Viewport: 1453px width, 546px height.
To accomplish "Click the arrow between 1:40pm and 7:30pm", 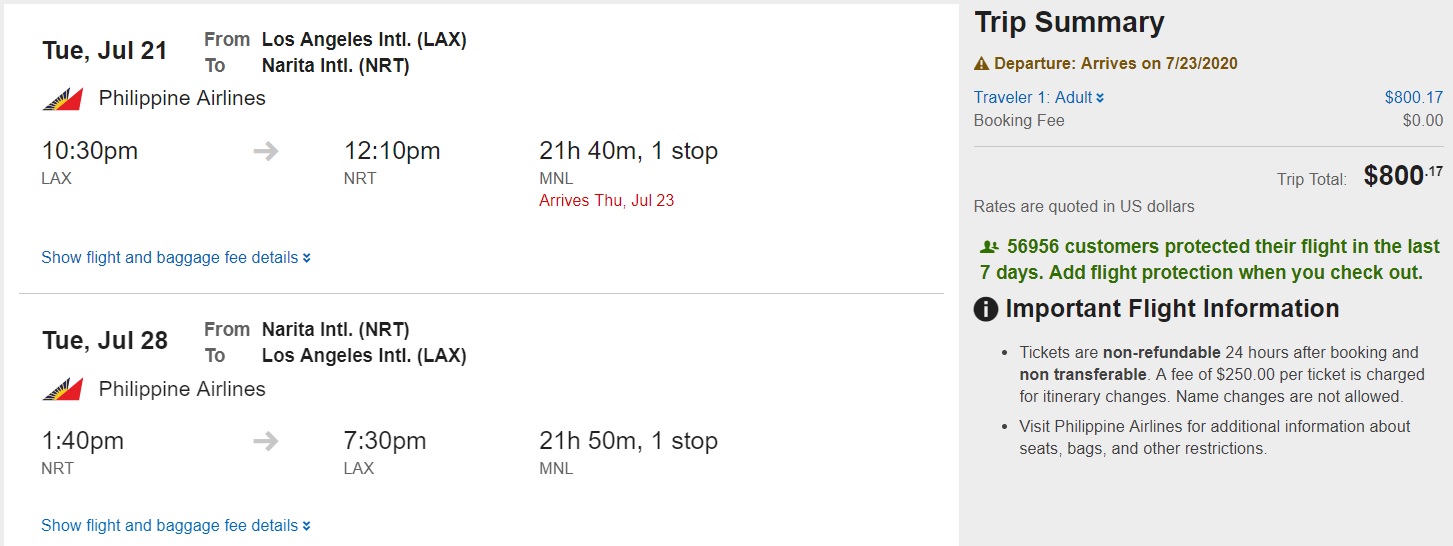I will click(x=265, y=441).
